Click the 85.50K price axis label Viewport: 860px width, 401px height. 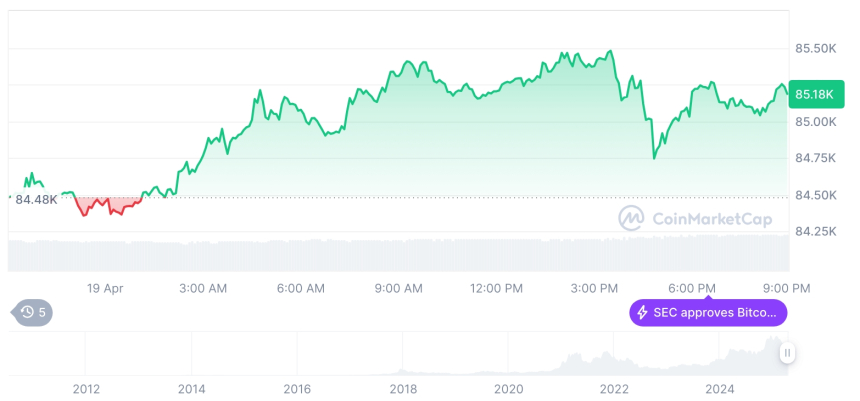(815, 48)
